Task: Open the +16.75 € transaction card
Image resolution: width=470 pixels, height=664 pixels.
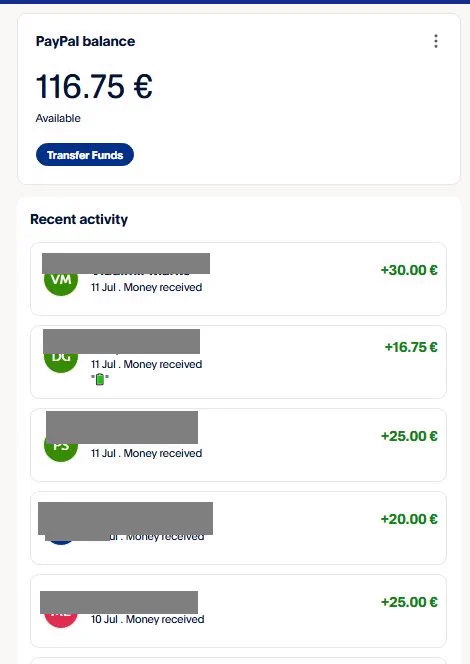Action: point(238,362)
